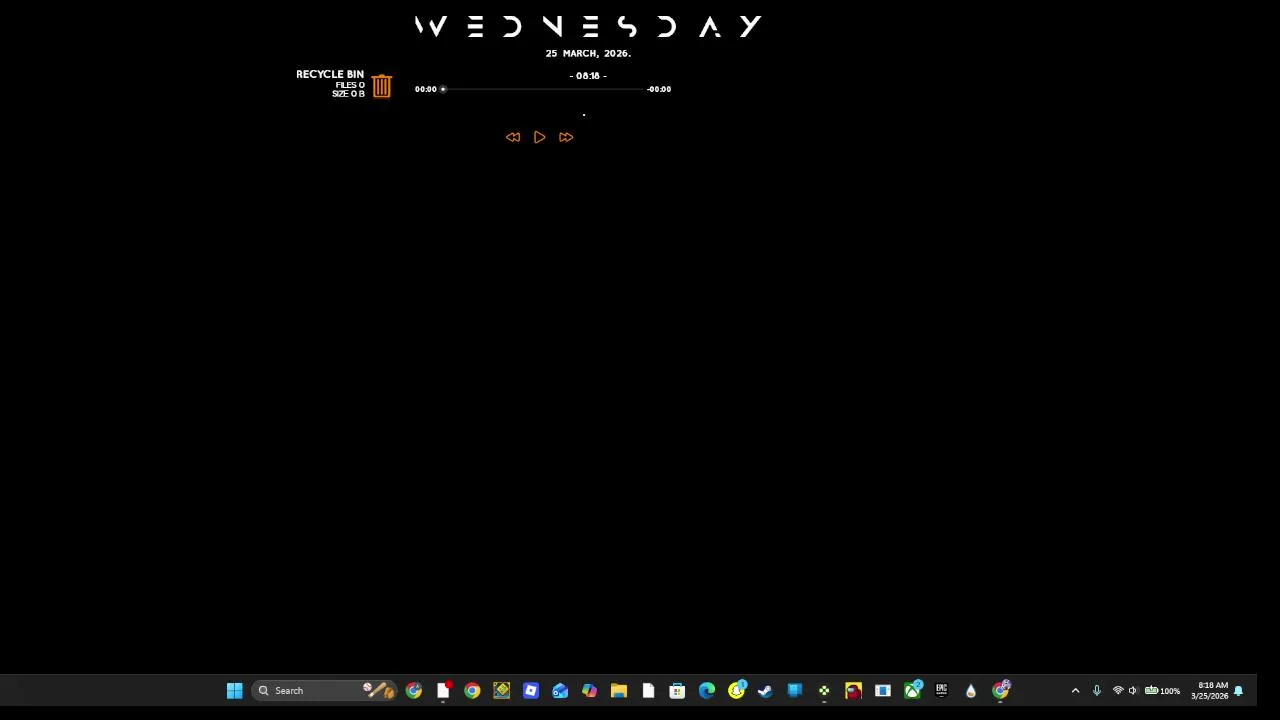Start playback with the orange play button

coord(539,137)
